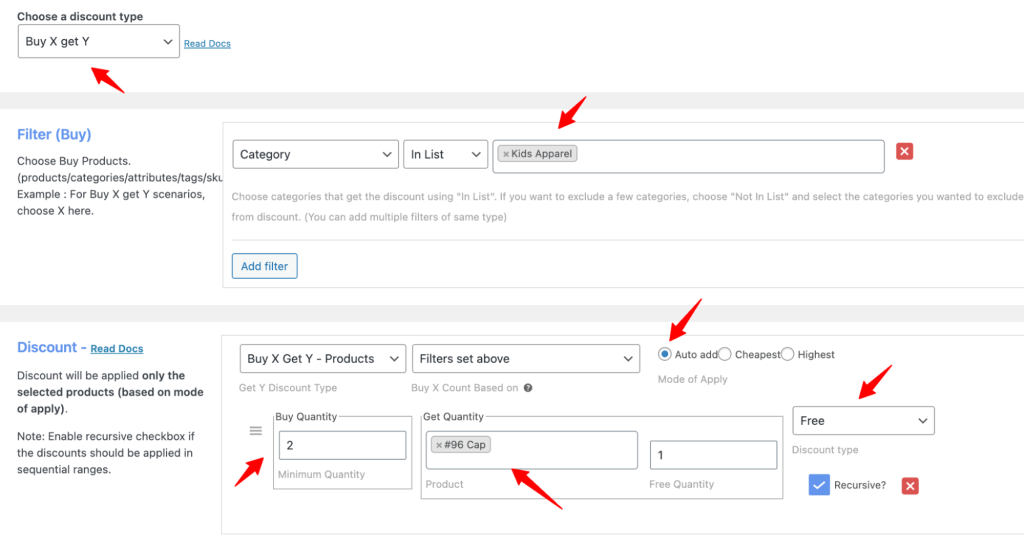This screenshot has height=548, width=1024.
Task: Toggle the Recursive checkbox
Action: pyautogui.click(x=820, y=485)
